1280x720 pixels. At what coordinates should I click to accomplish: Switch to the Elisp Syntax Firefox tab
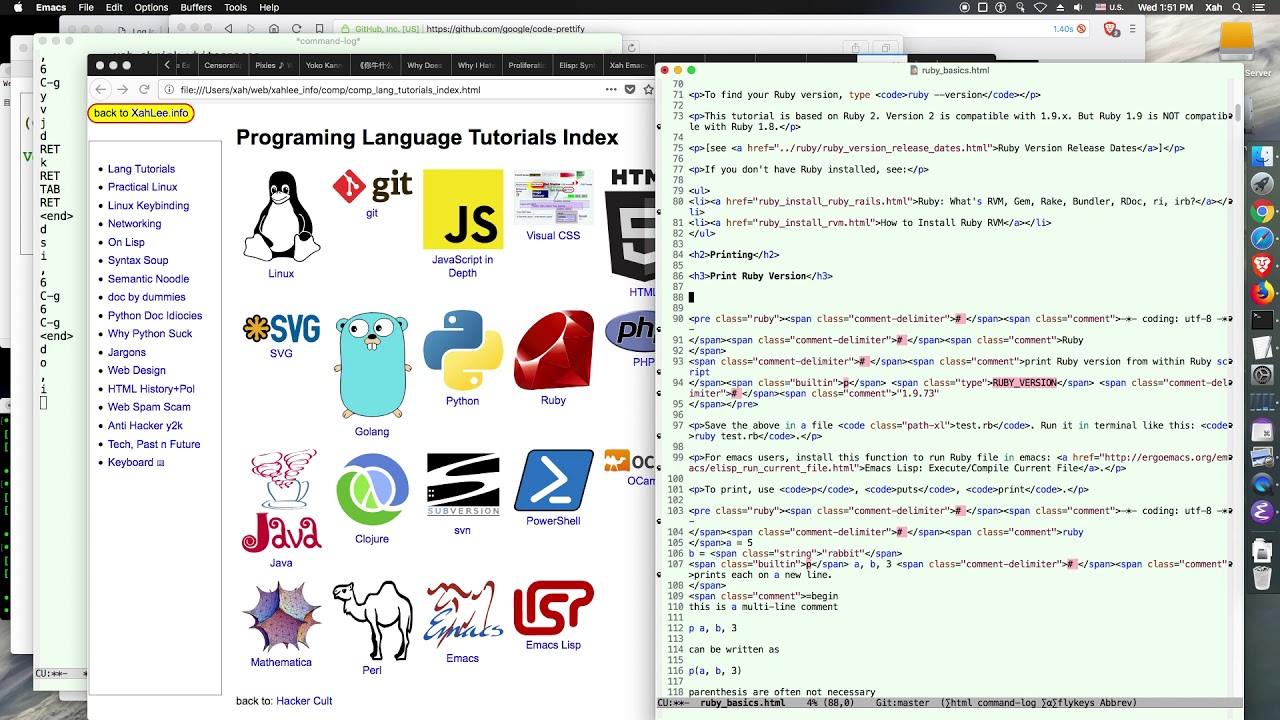pos(577,65)
